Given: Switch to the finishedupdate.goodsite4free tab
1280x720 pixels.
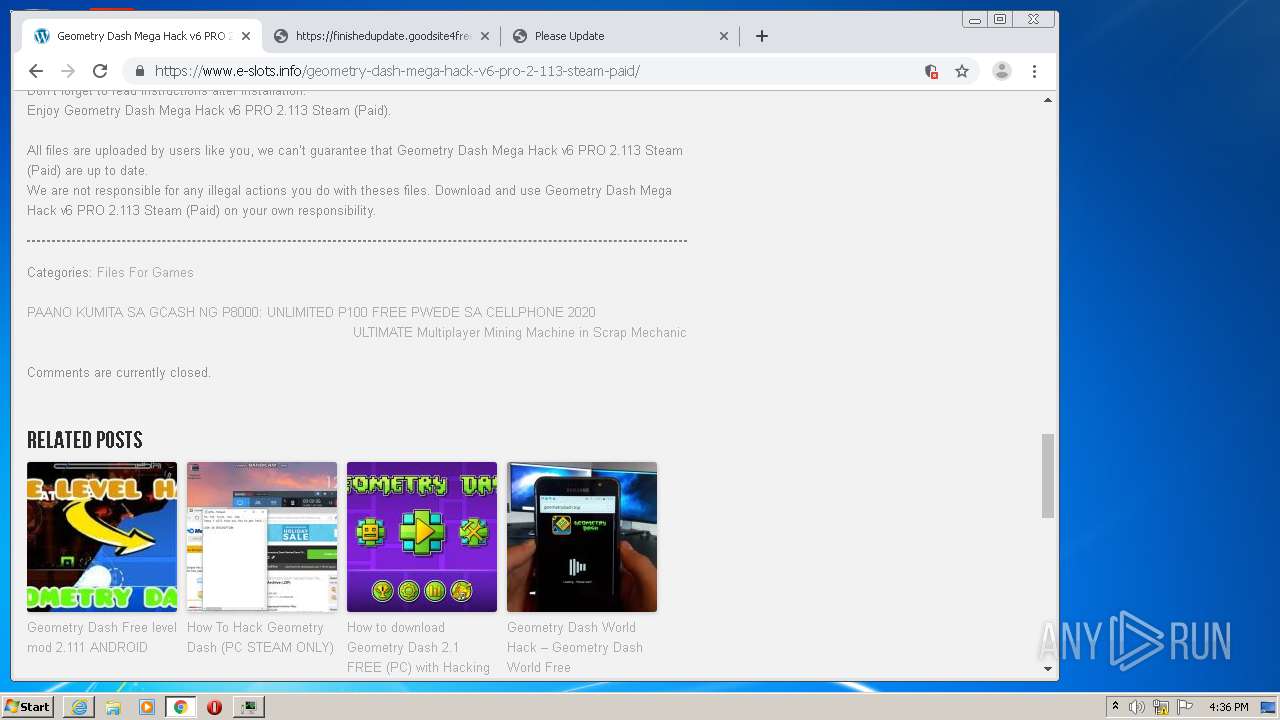Looking at the screenshot, I should point(383,36).
